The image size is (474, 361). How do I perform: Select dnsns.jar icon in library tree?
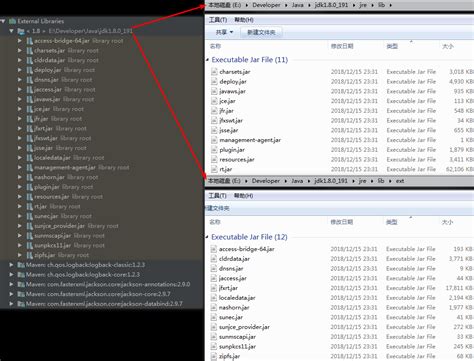click(29, 80)
